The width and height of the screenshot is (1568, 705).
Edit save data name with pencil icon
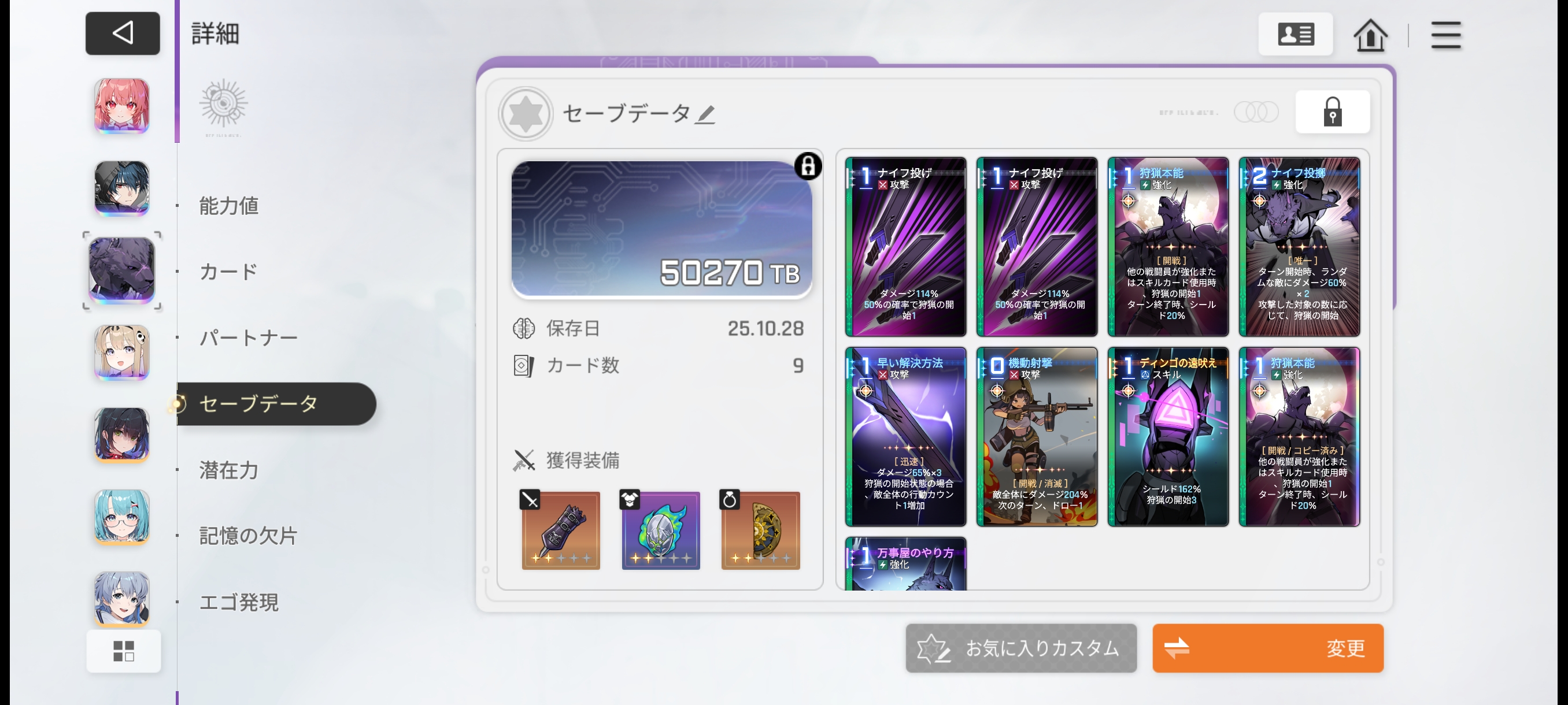pyautogui.click(x=705, y=114)
